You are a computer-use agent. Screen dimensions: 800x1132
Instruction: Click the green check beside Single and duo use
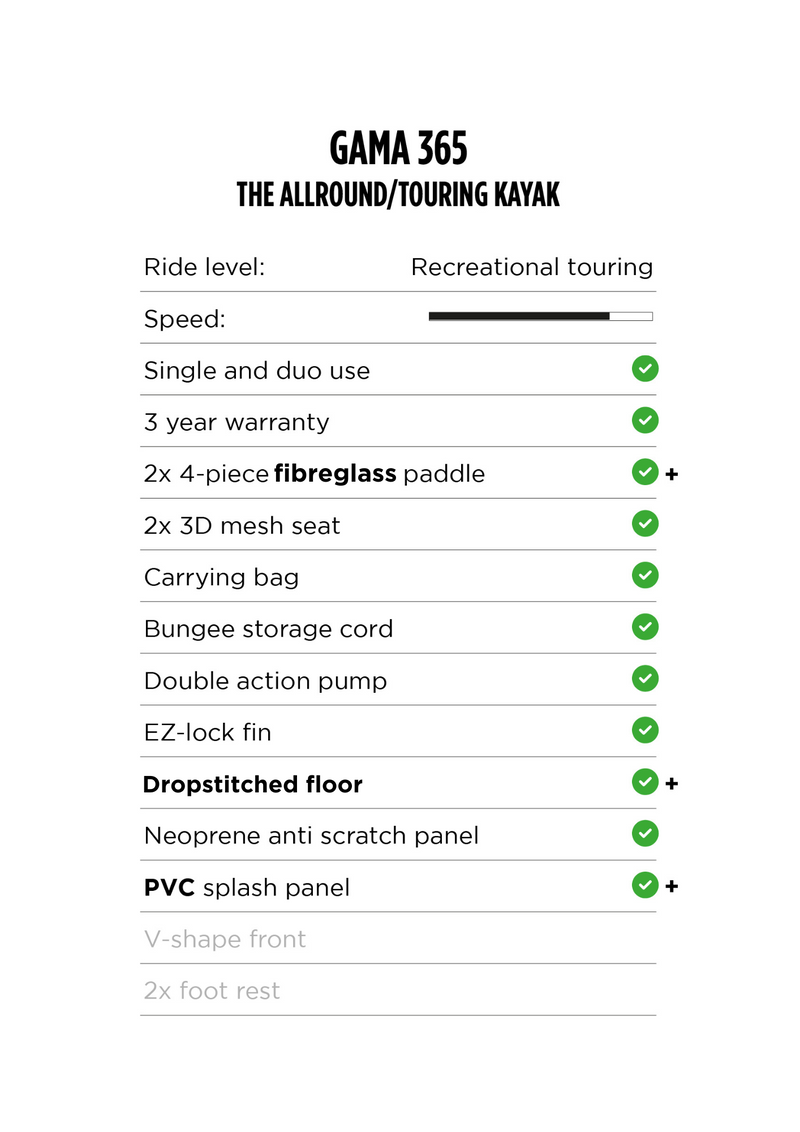point(645,369)
